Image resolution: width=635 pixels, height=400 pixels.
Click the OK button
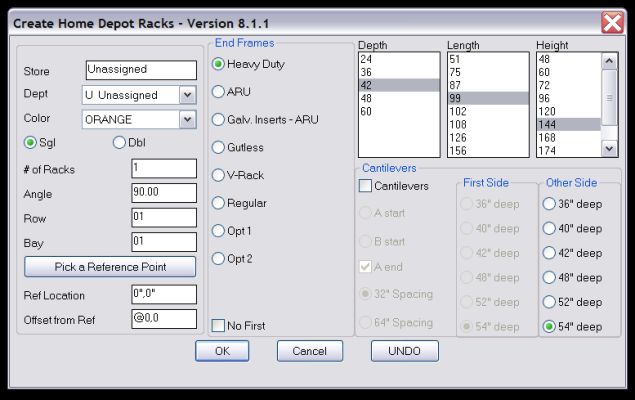click(x=222, y=351)
